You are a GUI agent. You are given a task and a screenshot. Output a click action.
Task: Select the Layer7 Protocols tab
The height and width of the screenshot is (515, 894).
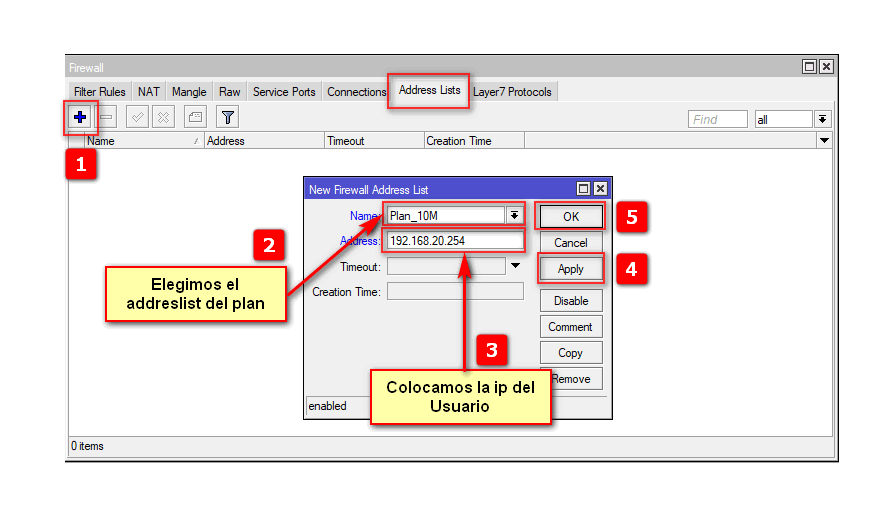(x=512, y=92)
